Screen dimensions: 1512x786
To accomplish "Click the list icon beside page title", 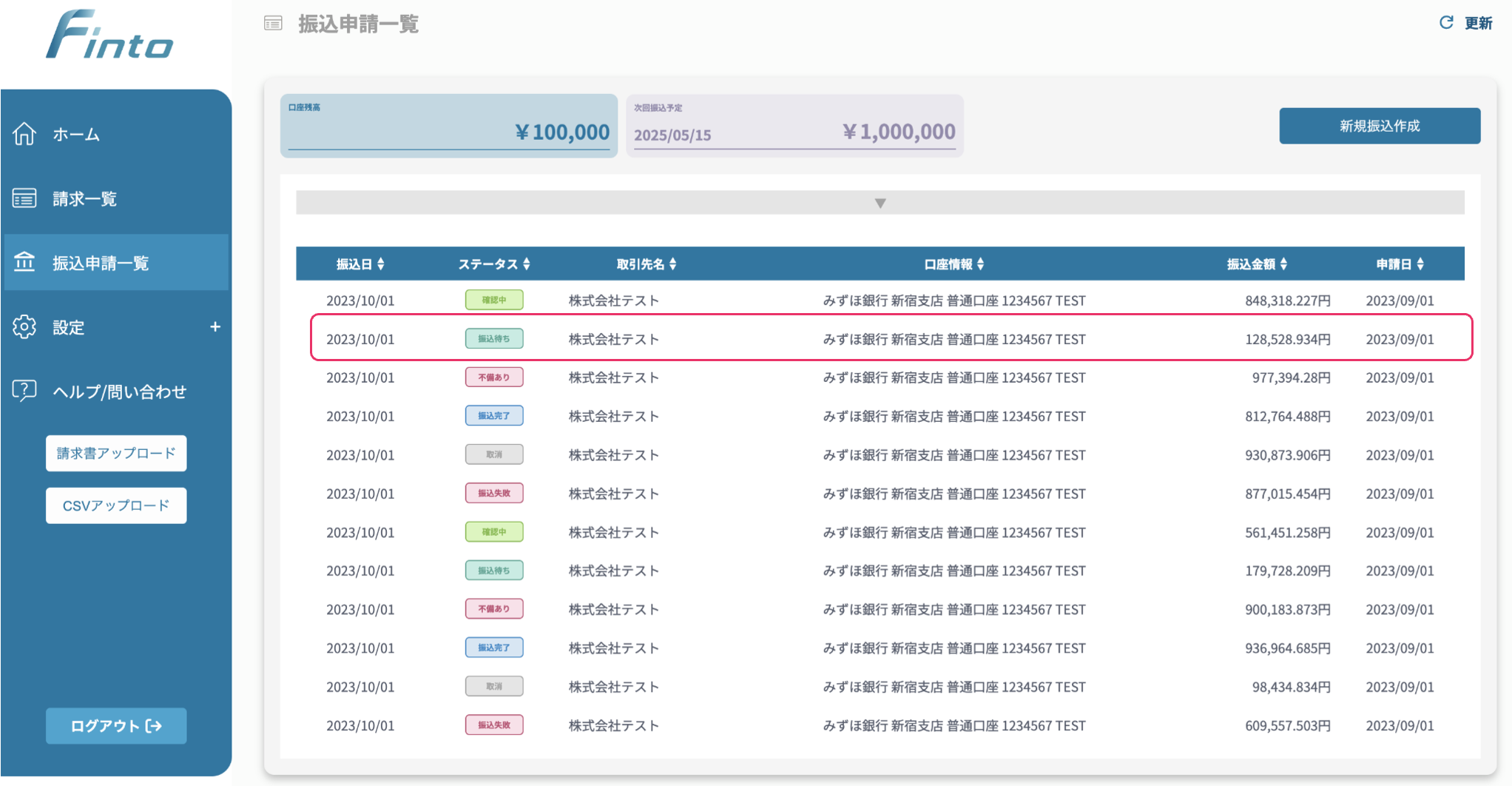I will [x=273, y=24].
